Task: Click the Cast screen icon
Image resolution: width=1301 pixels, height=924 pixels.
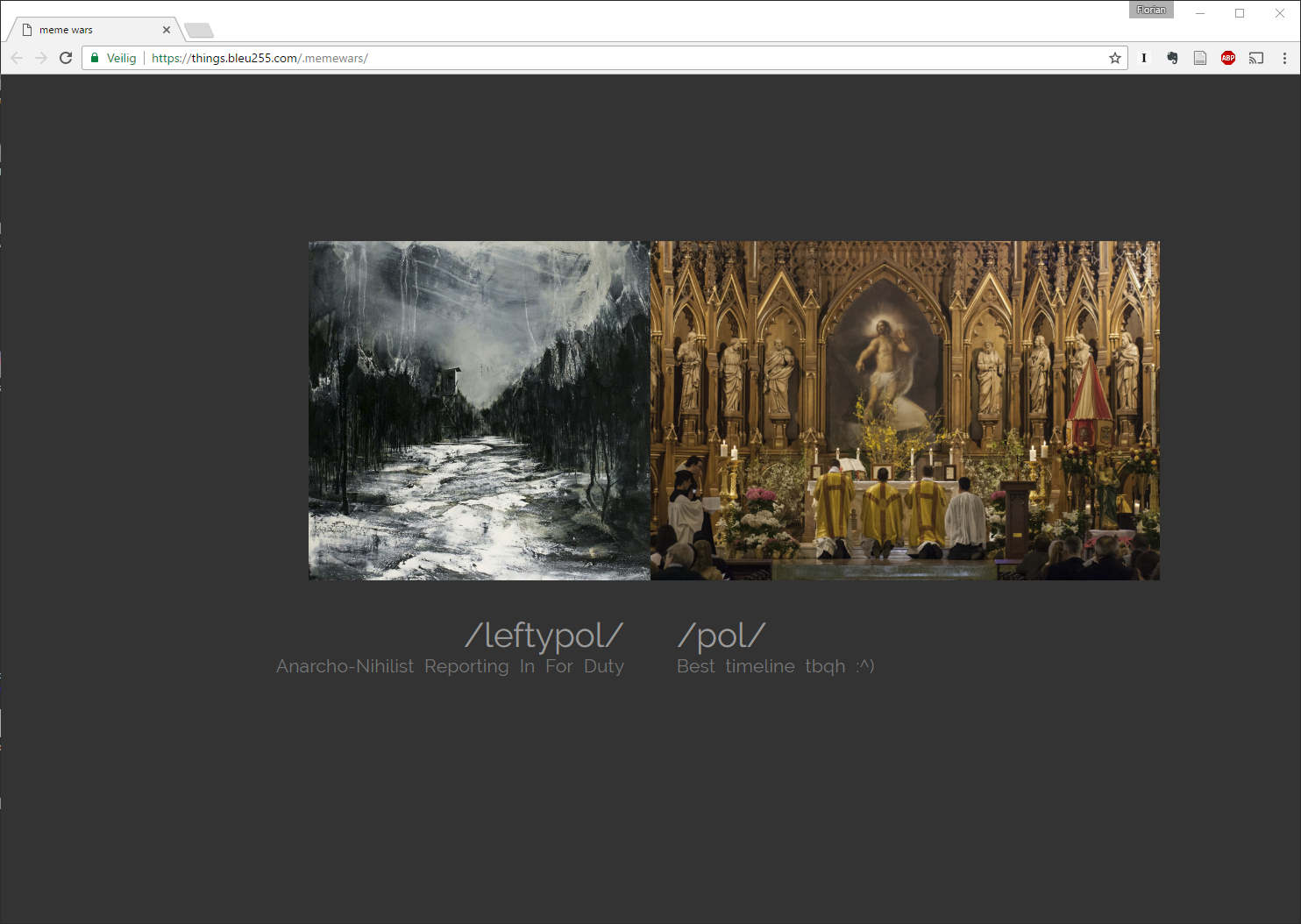Action: [1256, 58]
